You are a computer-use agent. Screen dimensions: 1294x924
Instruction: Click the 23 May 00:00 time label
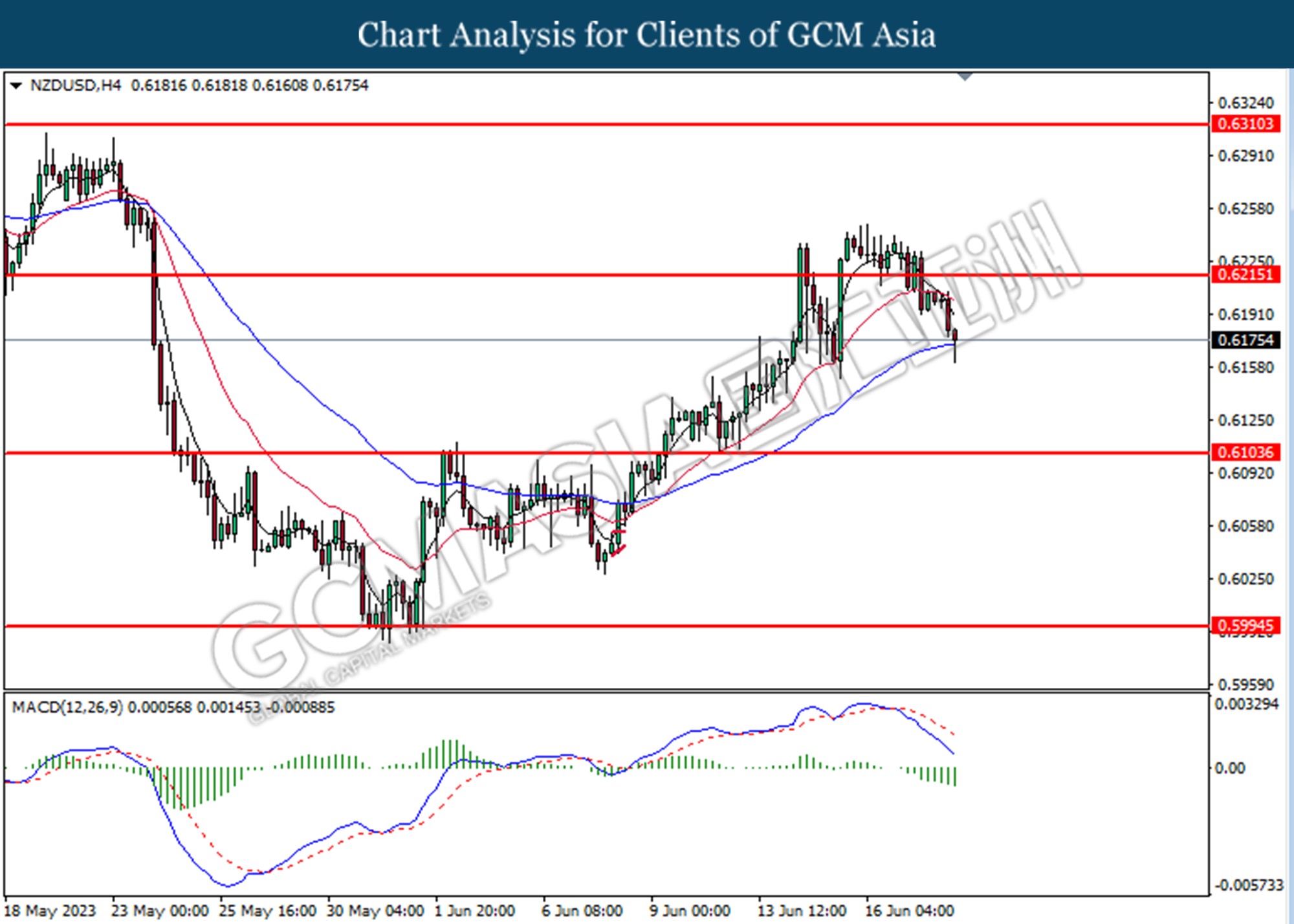160,911
